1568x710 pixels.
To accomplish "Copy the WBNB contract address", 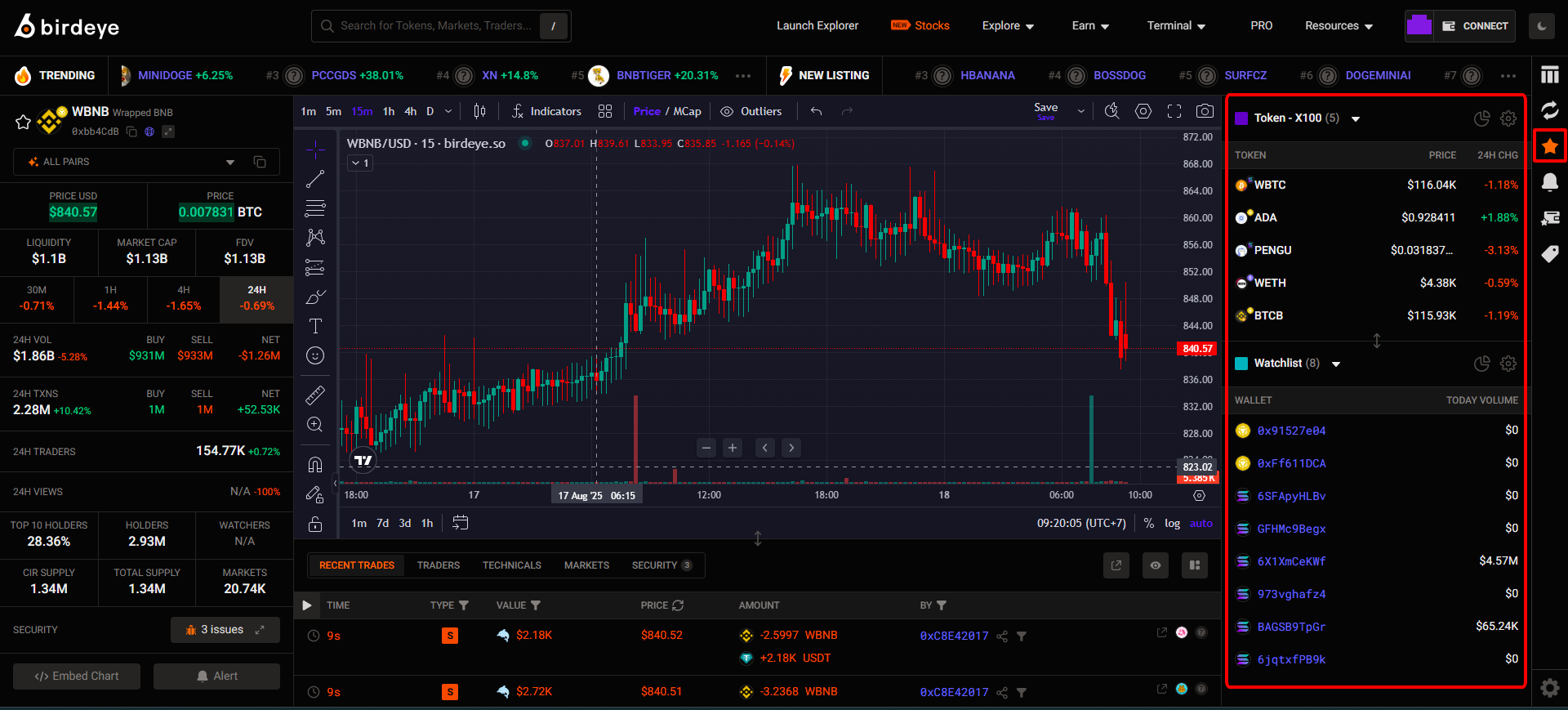I will tap(131, 132).
